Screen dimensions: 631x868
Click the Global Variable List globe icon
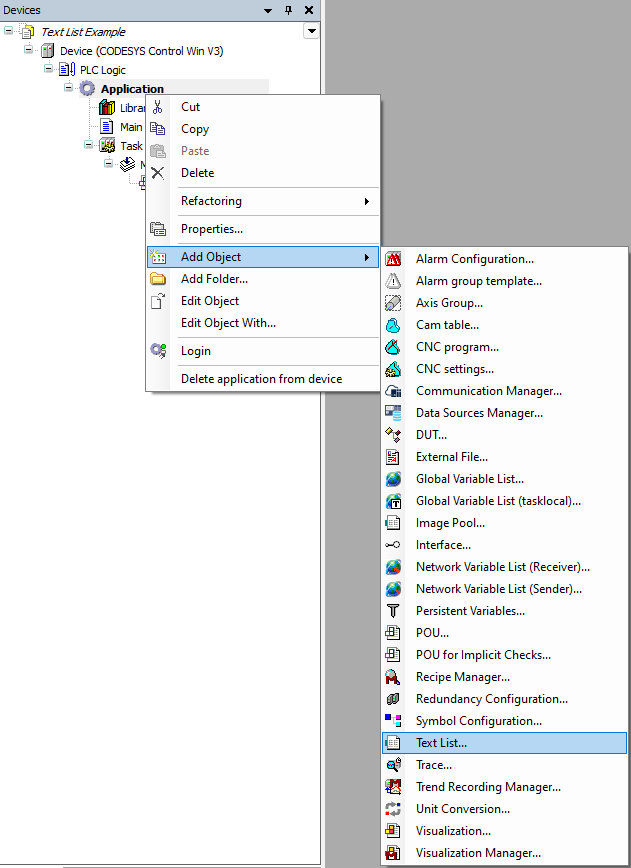pos(393,479)
